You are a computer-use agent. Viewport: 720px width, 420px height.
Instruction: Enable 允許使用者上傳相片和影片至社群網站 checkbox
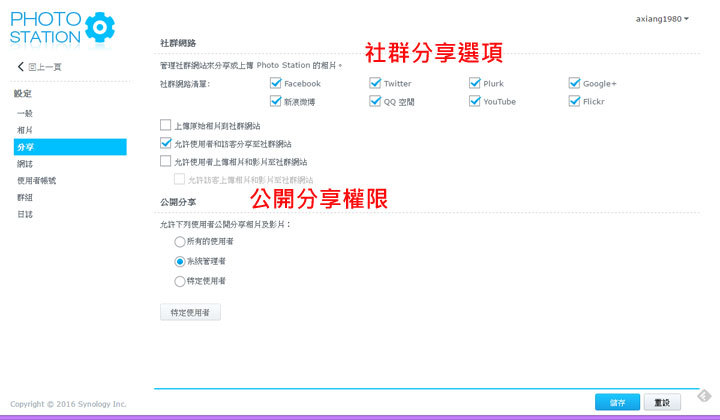point(166,161)
